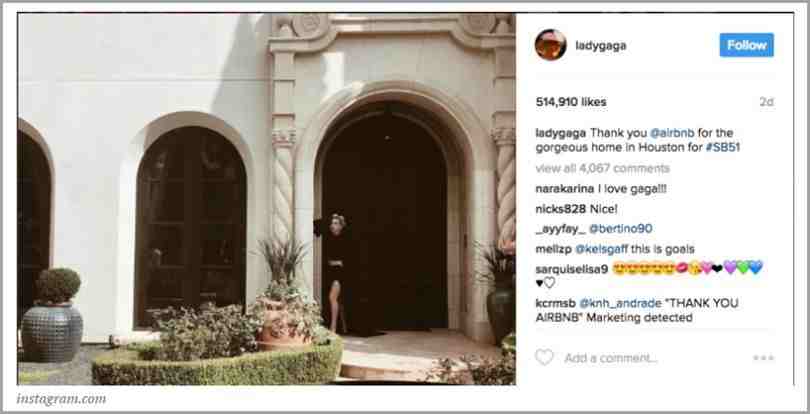Click the heart like icon
This screenshot has width=810, height=414.
pyautogui.click(x=544, y=357)
